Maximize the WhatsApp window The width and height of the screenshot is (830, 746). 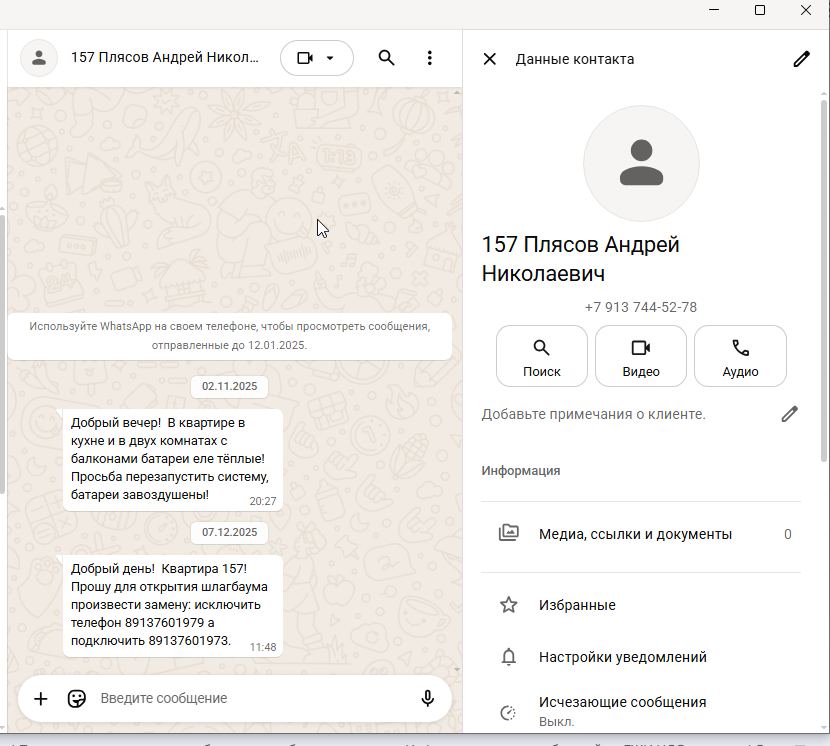pyautogui.click(x=760, y=10)
